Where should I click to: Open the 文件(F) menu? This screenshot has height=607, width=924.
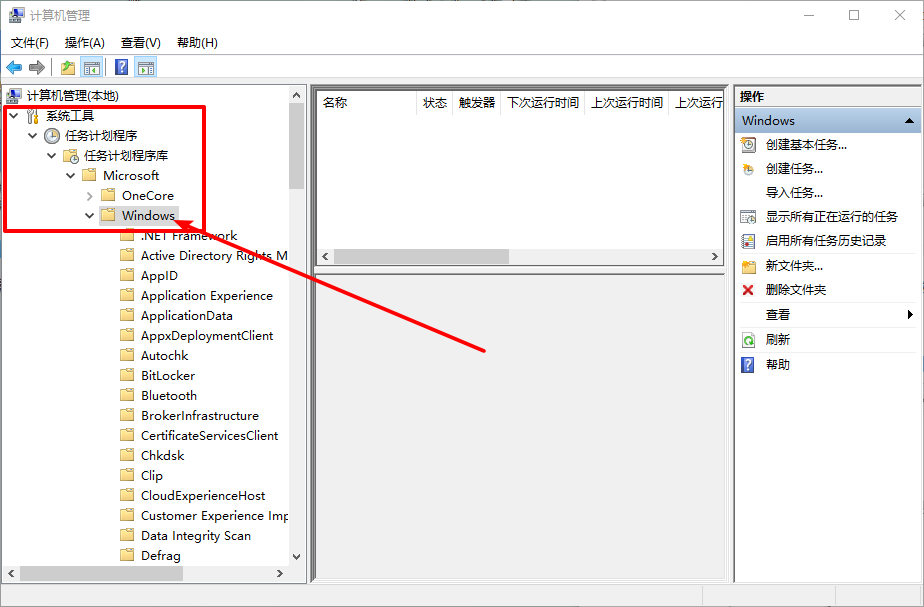click(x=29, y=42)
